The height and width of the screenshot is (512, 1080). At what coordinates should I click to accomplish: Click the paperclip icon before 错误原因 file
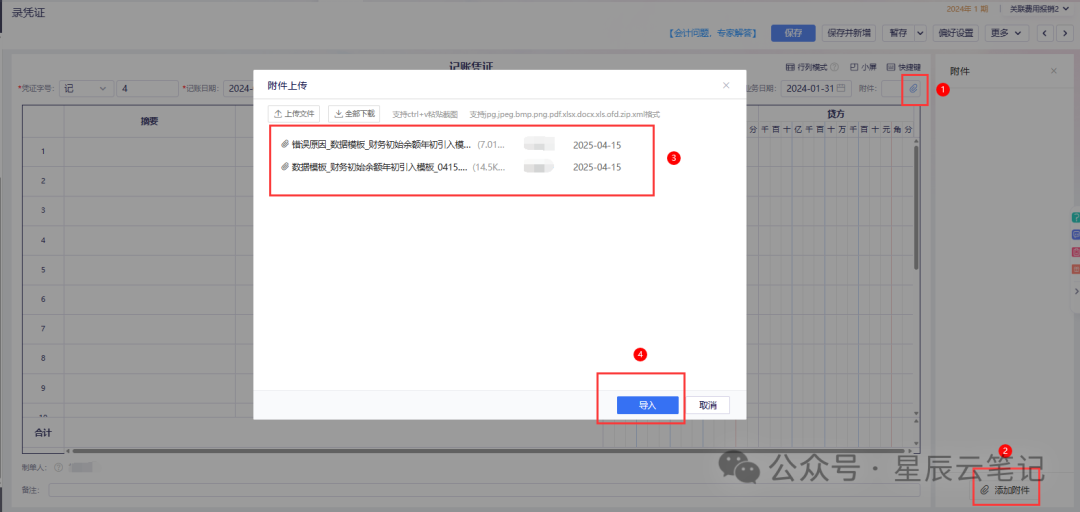tap(285, 145)
